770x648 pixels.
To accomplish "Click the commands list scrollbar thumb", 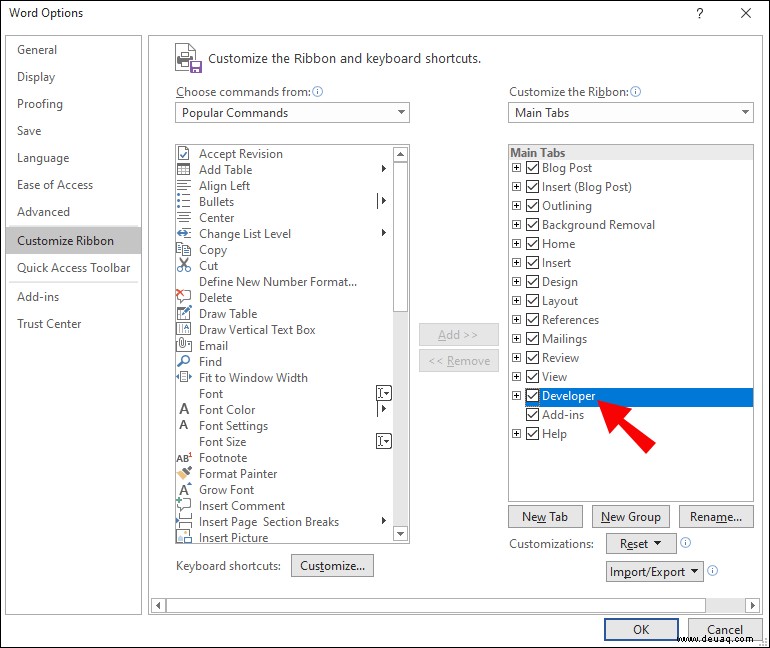I will pyautogui.click(x=401, y=237).
